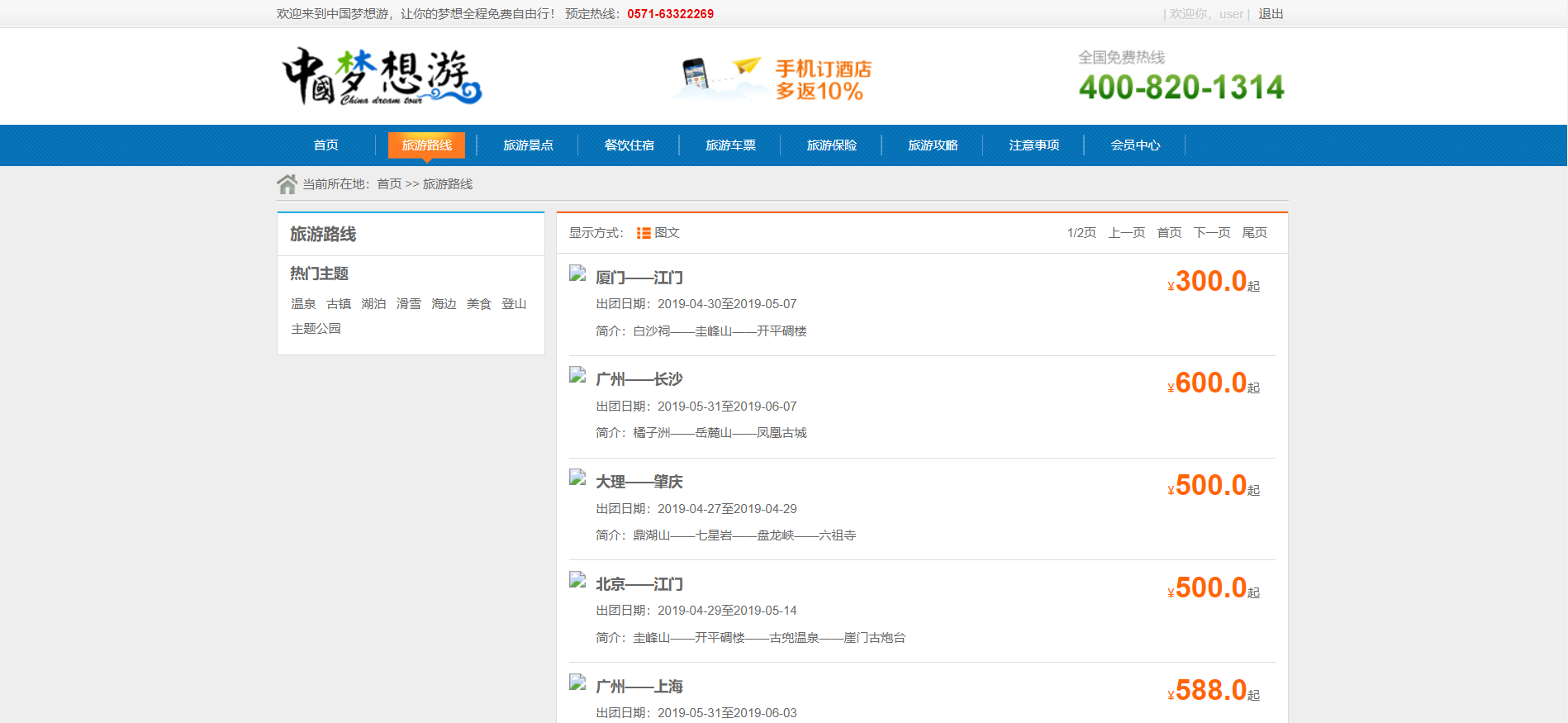Open 注意事项 in the navigation bar
Screen dimensions: 1568x723
(x=1033, y=145)
